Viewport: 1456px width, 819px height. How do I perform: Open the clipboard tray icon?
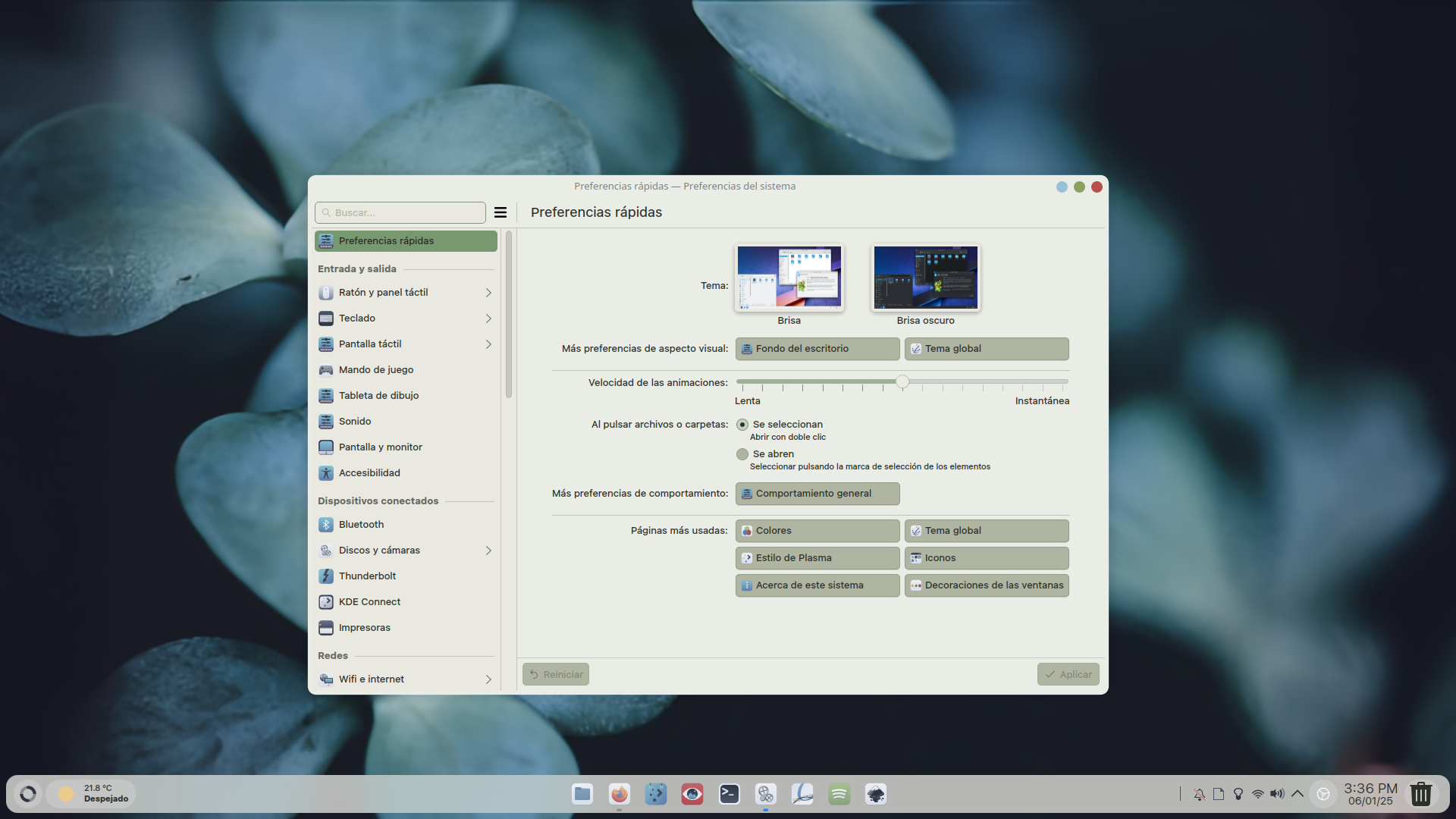click(1219, 794)
